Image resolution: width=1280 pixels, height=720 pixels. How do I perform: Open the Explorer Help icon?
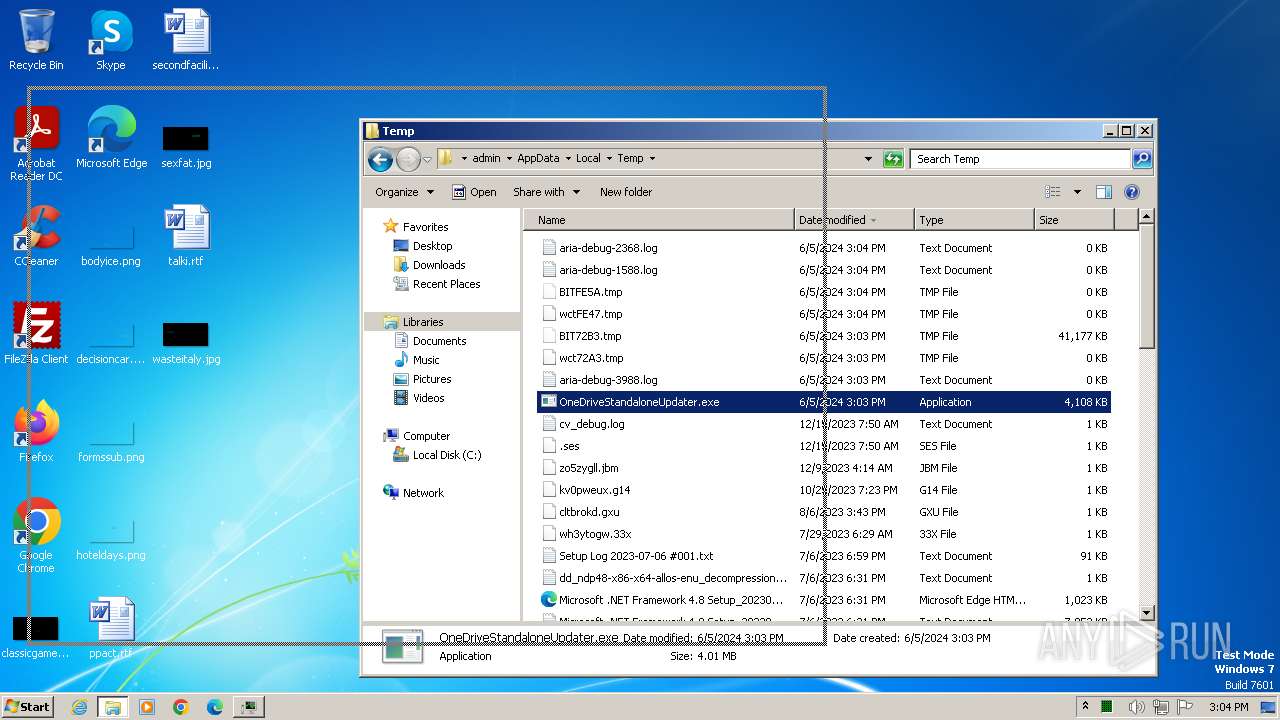[1132, 192]
